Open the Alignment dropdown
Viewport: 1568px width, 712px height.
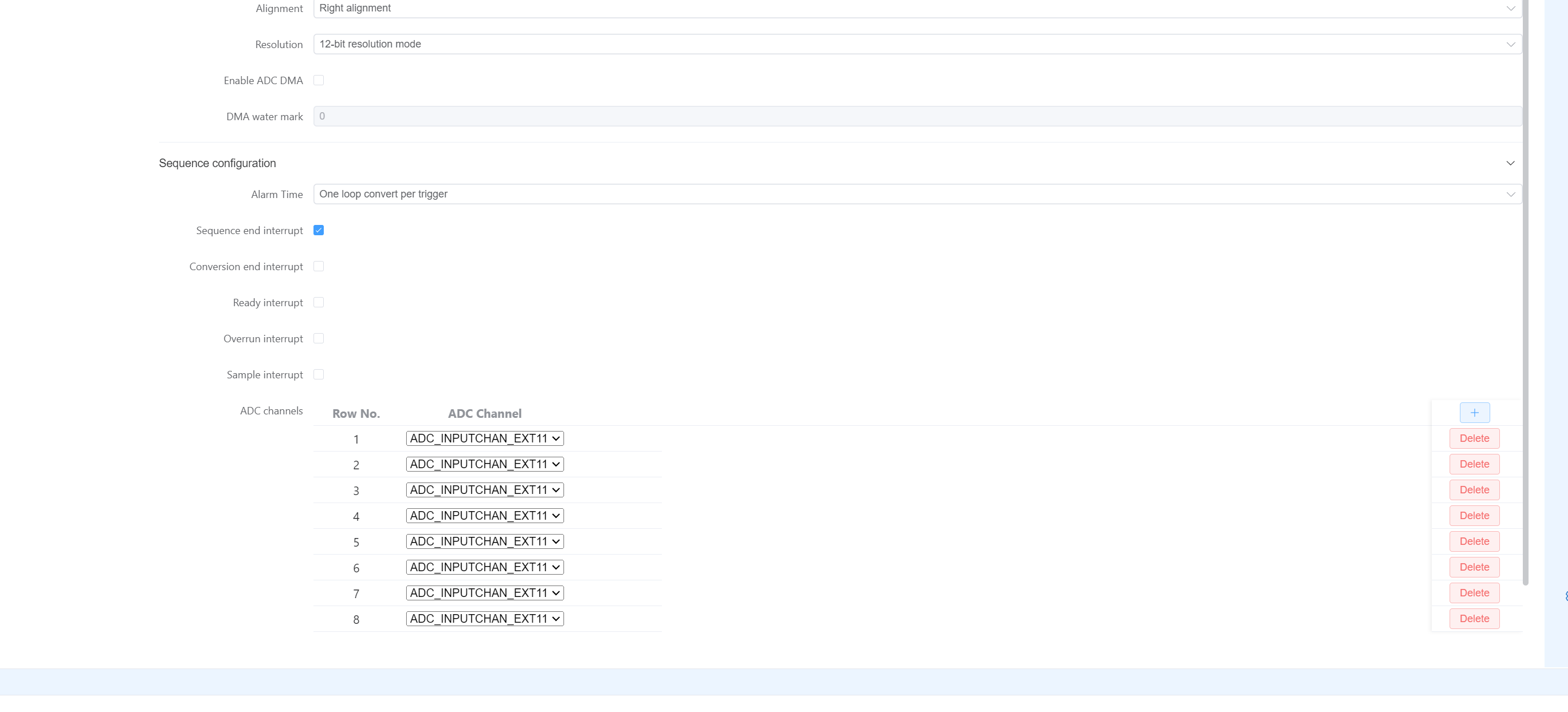click(x=916, y=9)
